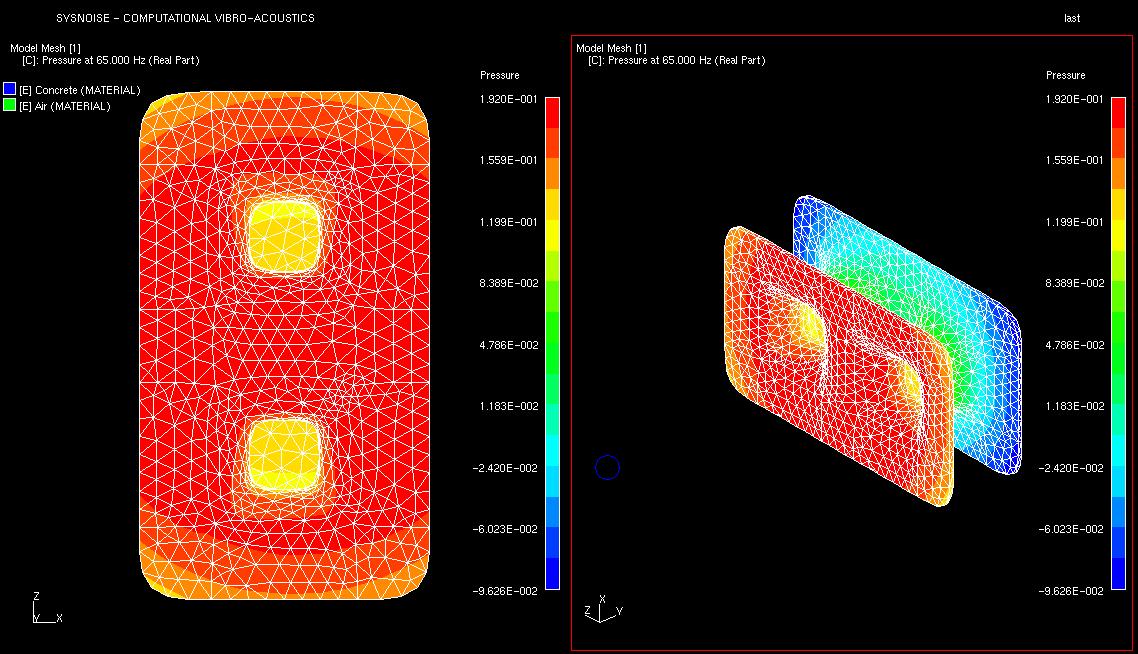Click the upper yellow opening on front-view mesh
Viewport: 1138px width, 654px height.
pos(284,237)
